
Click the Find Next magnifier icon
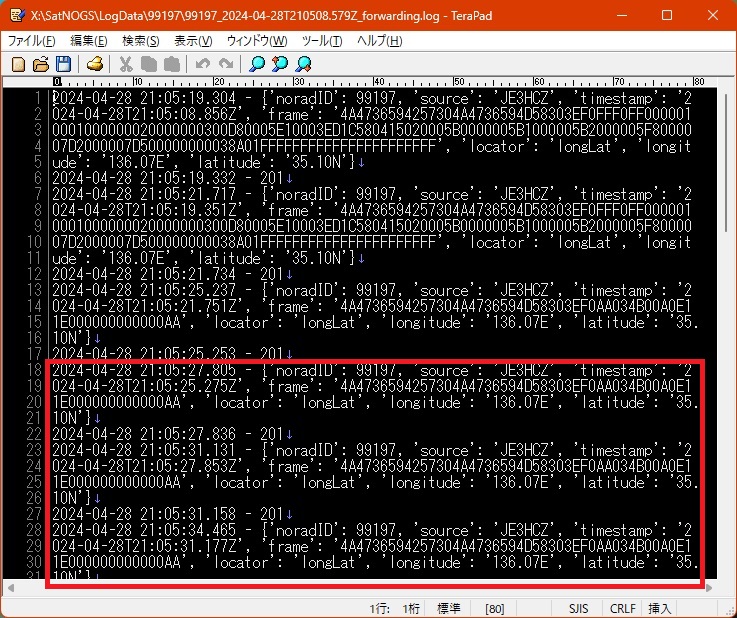point(303,64)
